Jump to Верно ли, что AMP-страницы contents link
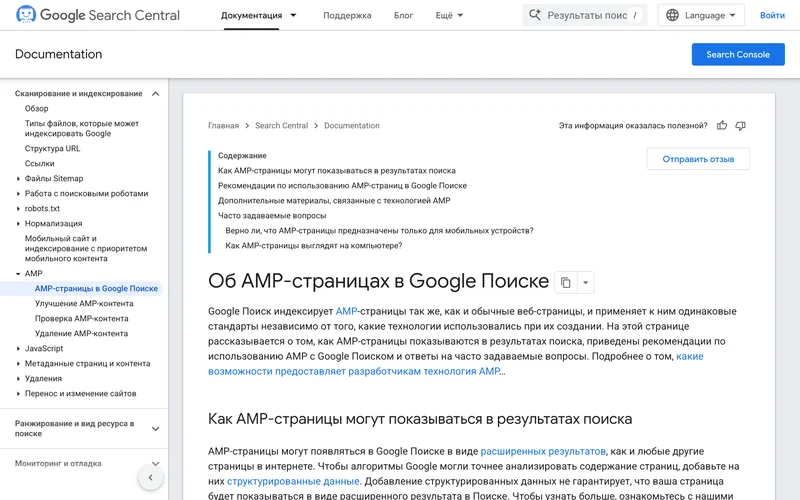800x500 pixels. pos(380,231)
